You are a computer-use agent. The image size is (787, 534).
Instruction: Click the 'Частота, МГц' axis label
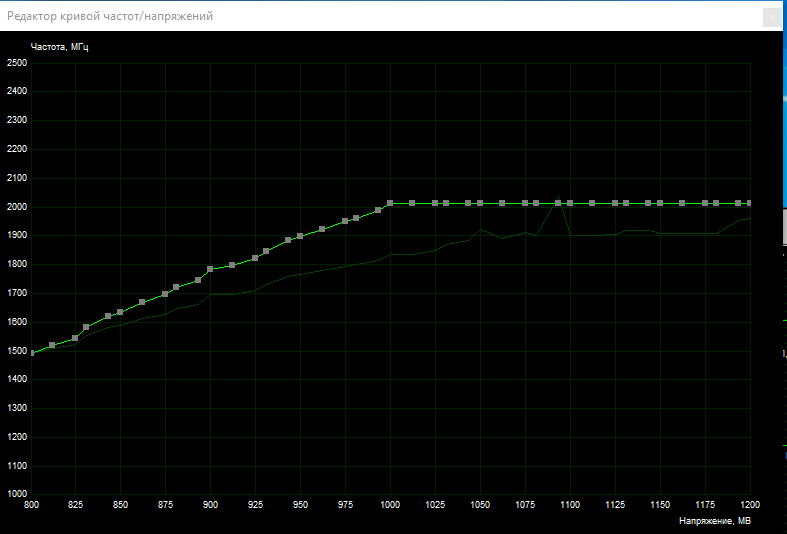(x=59, y=47)
